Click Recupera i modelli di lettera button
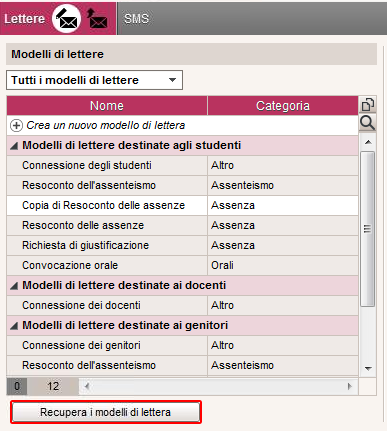The height and width of the screenshot is (431, 387). click(x=106, y=412)
